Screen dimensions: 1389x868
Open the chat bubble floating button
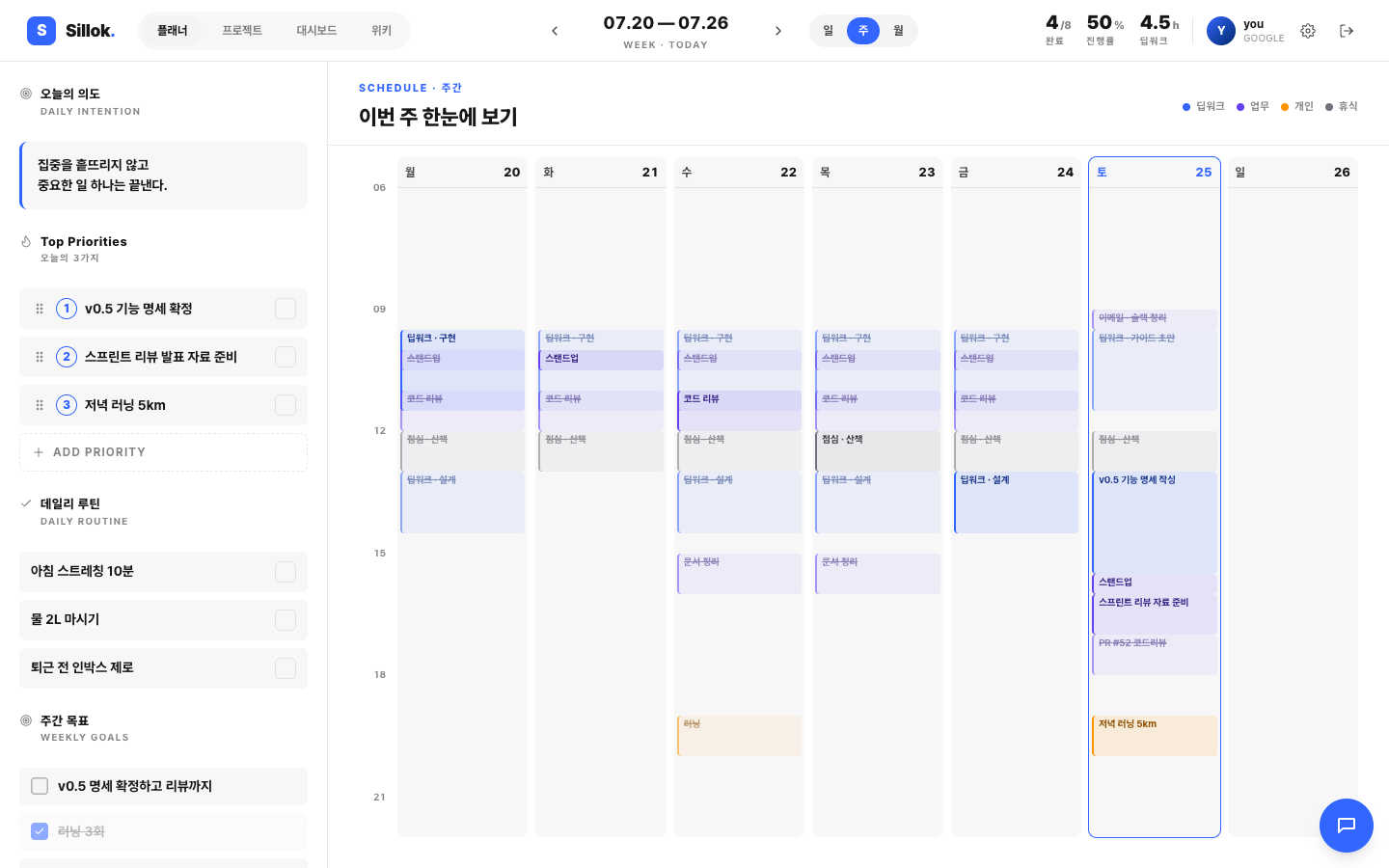(1347, 826)
